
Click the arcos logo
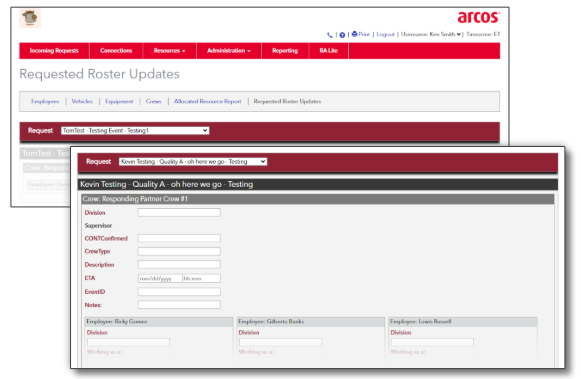click(x=478, y=17)
